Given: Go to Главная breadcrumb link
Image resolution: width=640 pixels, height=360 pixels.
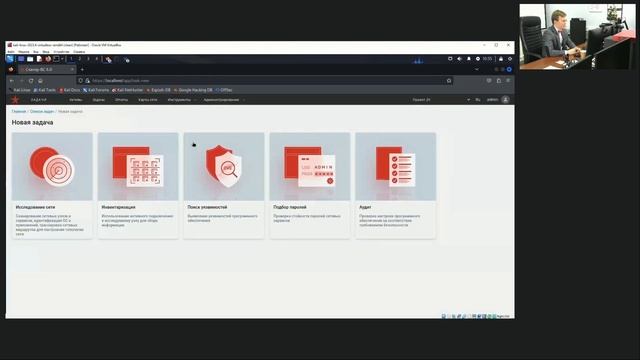Looking at the screenshot, I should click(19, 111).
